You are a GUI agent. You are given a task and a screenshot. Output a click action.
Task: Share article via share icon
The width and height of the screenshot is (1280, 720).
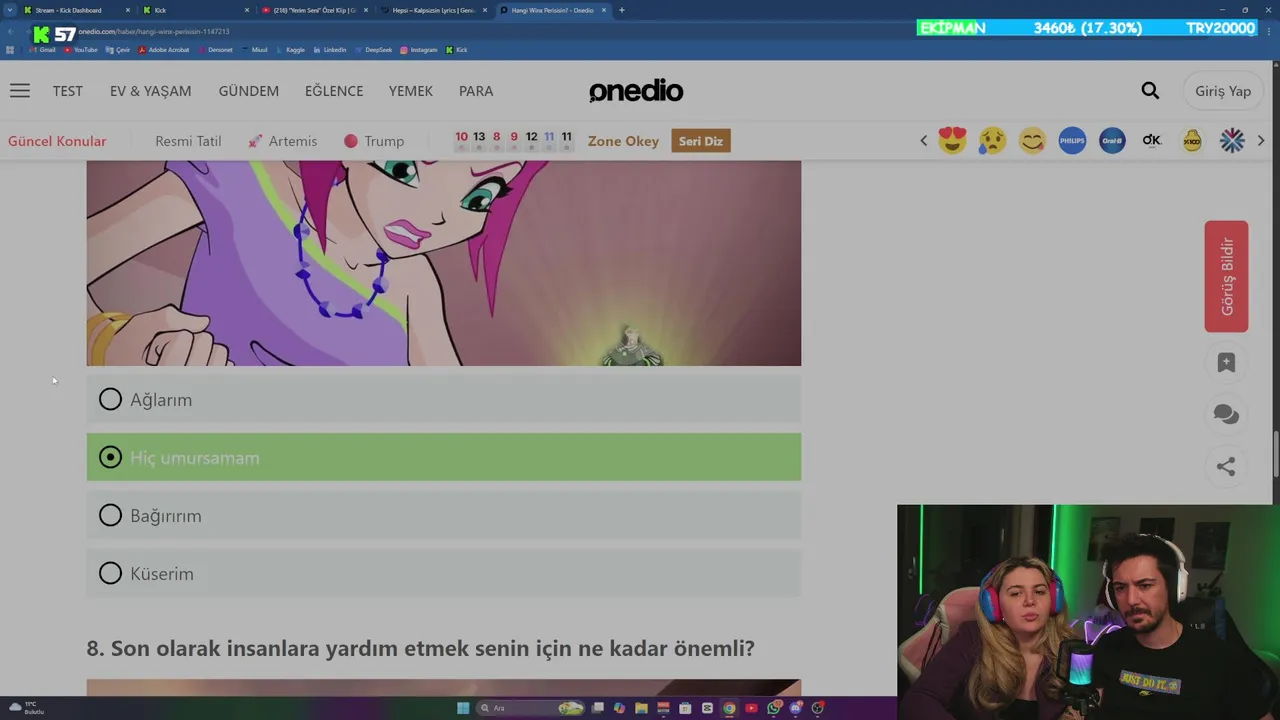tap(1226, 466)
